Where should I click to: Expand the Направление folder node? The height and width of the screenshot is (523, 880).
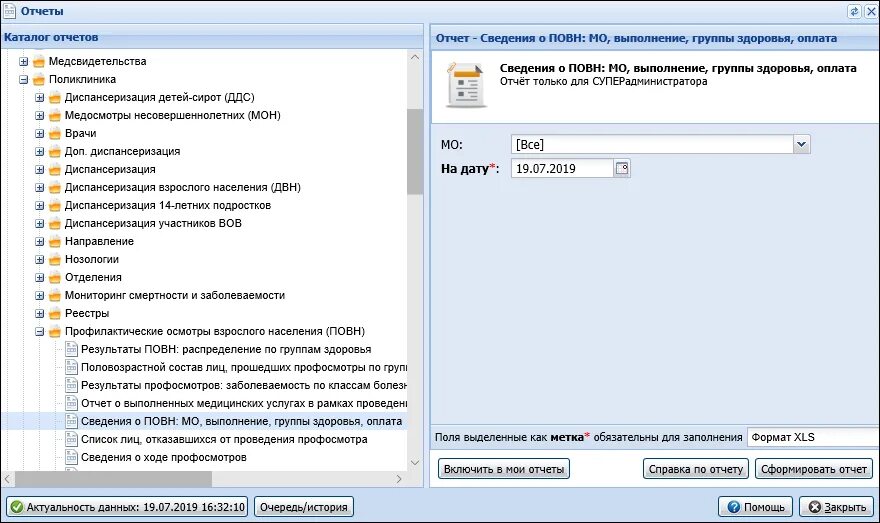click(39, 241)
